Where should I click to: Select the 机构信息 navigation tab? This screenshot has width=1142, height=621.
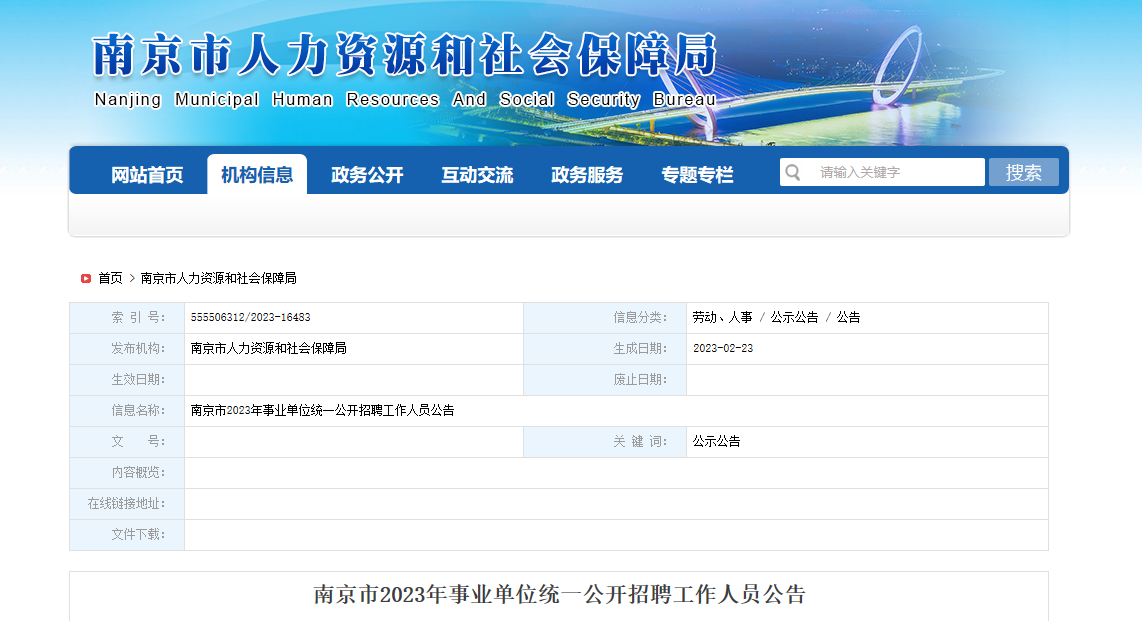click(x=257, y=175)
